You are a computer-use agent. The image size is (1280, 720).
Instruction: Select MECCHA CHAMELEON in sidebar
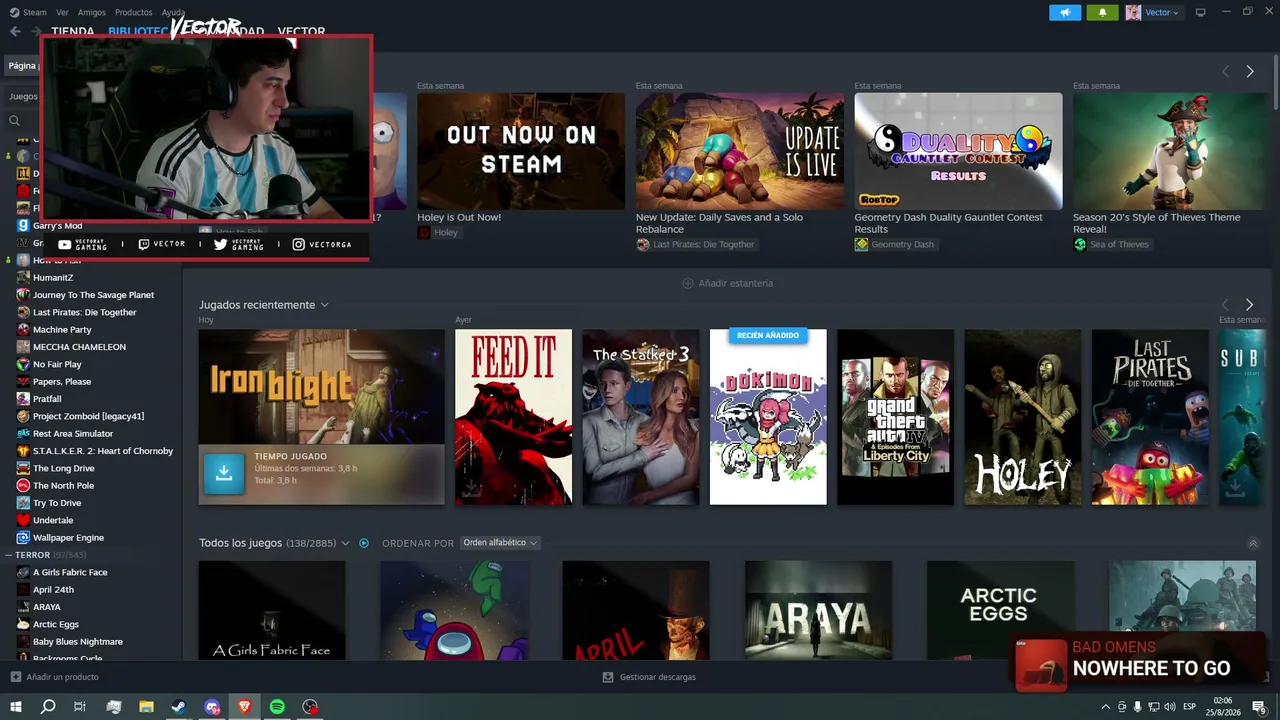tap(79, 347)
